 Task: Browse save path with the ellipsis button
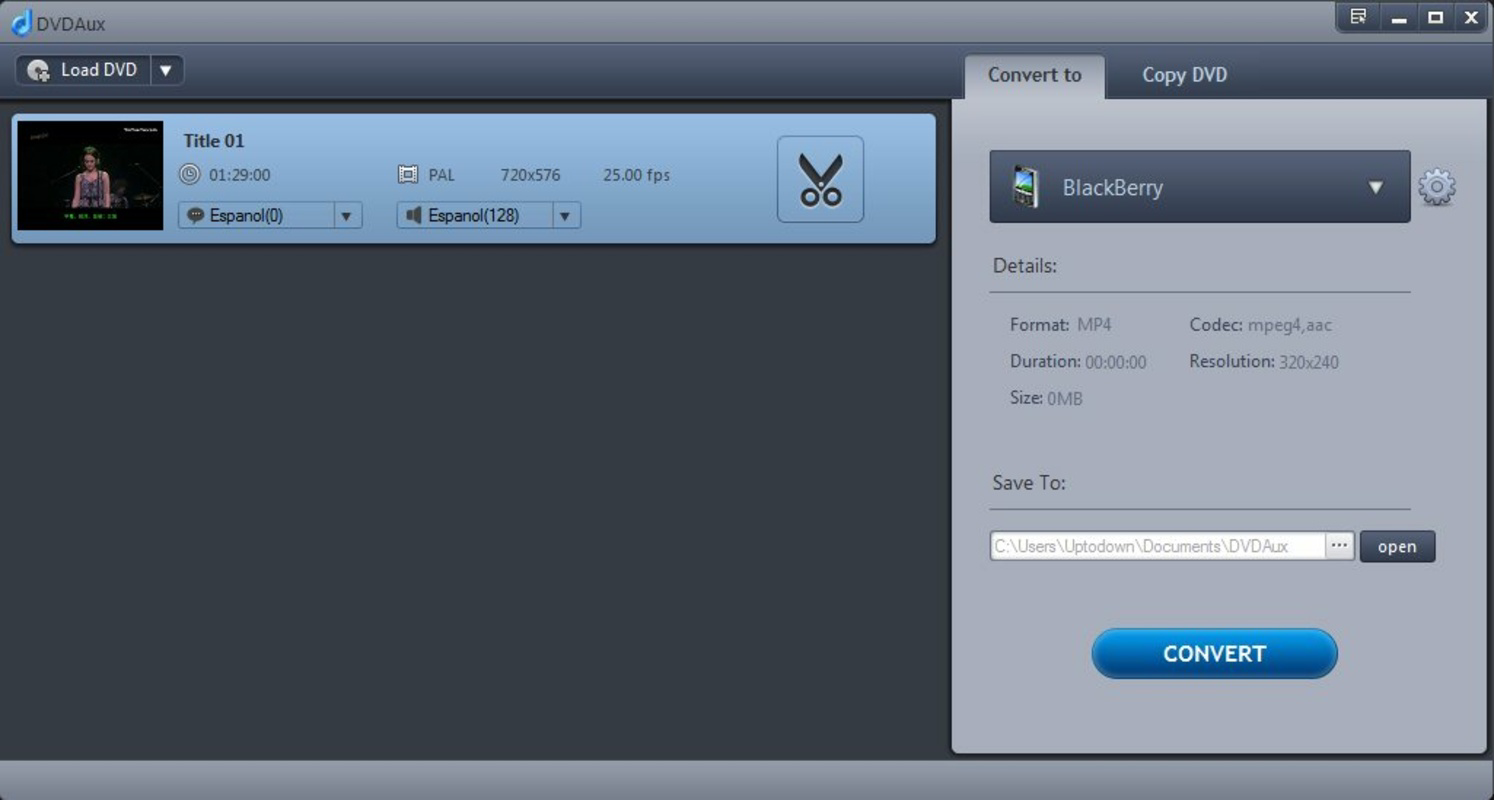(x=1340, y=546)
